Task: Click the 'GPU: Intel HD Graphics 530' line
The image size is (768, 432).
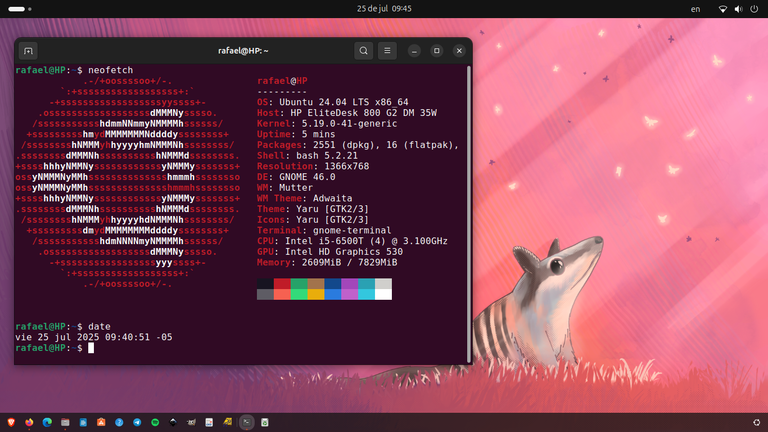Action: (x=330, y=252)
